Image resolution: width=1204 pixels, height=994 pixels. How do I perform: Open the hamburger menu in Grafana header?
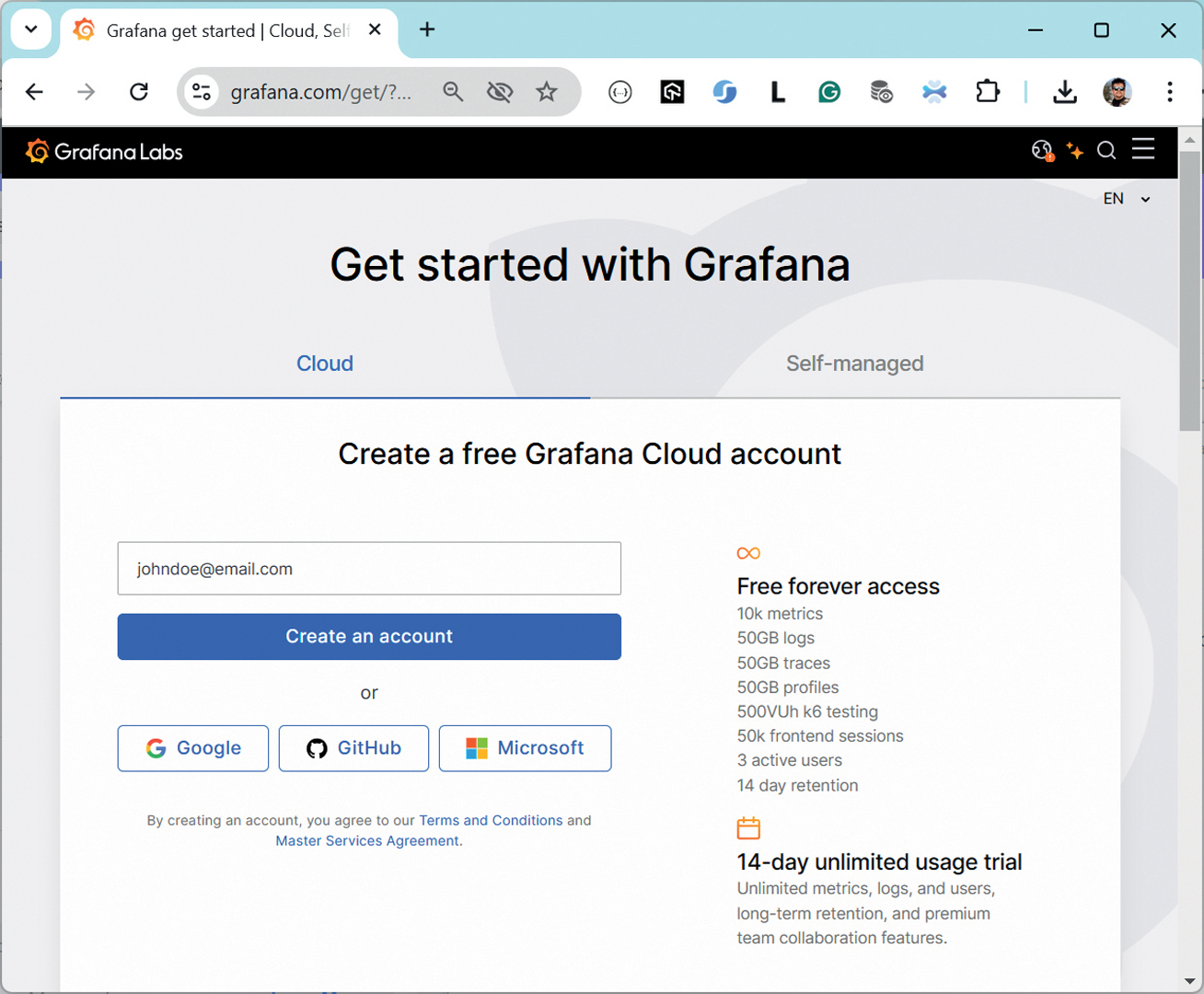[x=1143, y=149]
